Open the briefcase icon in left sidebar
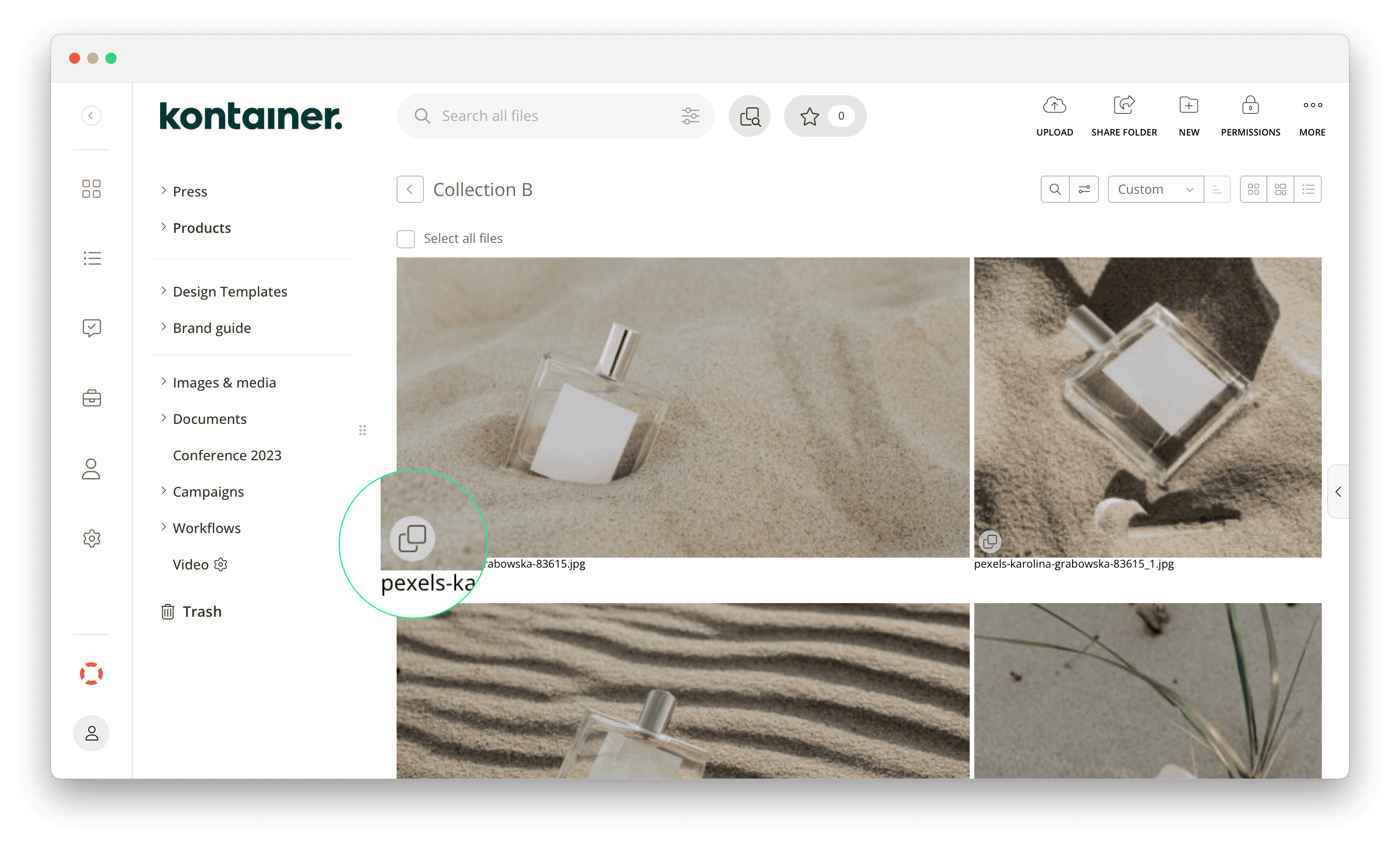The image size is (1400, 846). 91,398
